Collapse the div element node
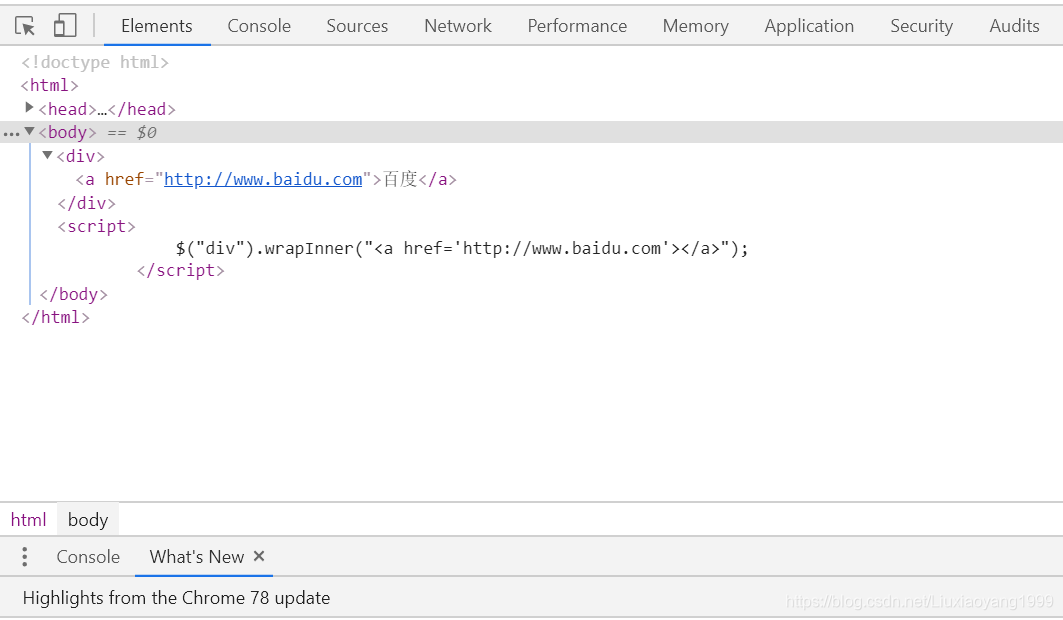The image size is (1063, 620). click(x=47, y=155)
